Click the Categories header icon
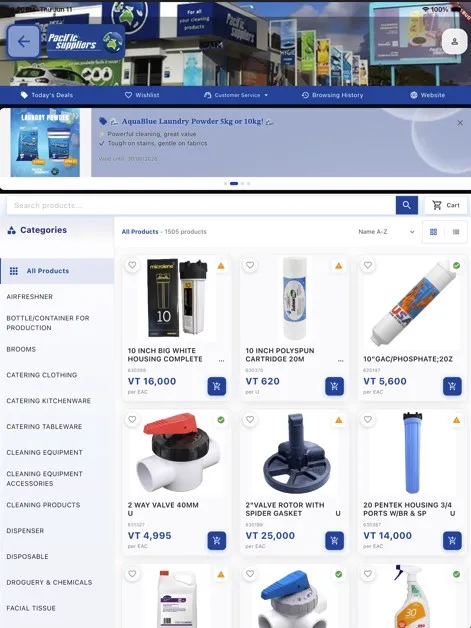 click(12, 230)
